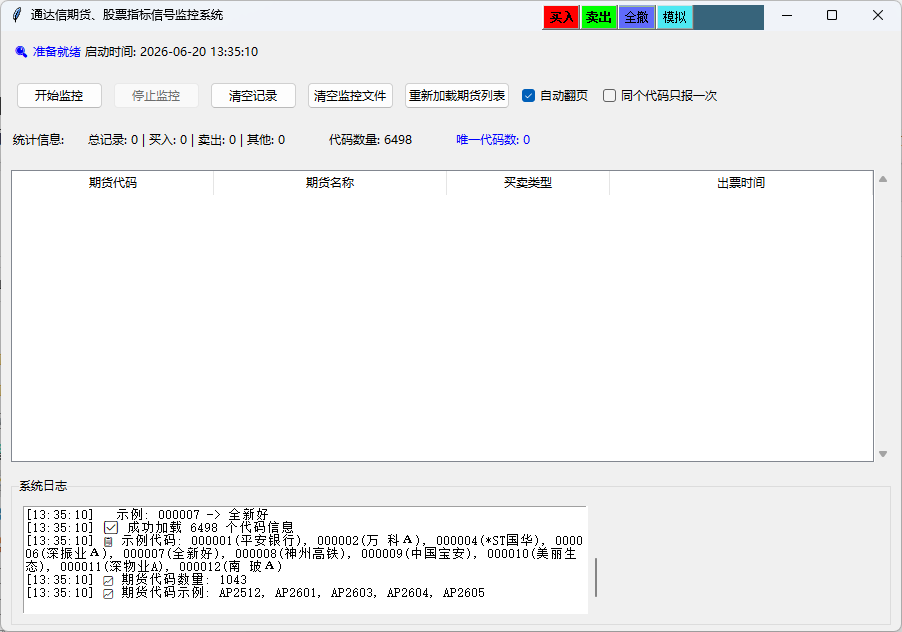Click the 统计信息 label
This screenshot has width=902, height=632.
[x=39, y=140]
